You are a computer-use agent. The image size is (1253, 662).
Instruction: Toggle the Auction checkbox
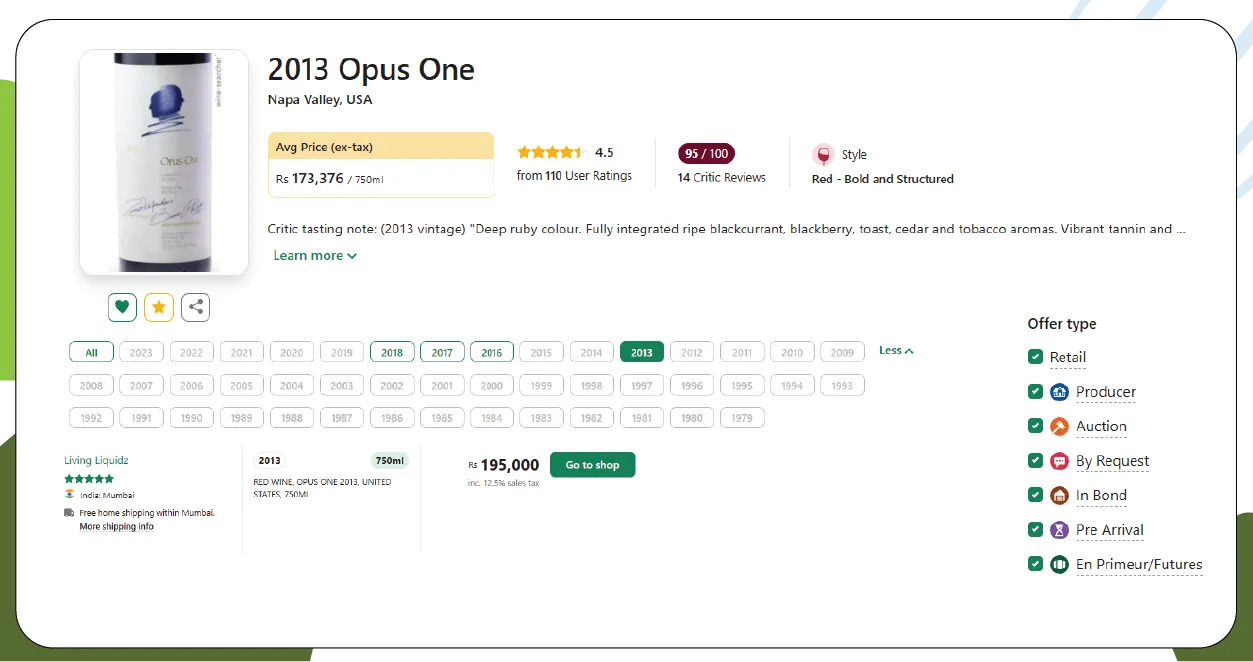click(x=1035, y=426)
